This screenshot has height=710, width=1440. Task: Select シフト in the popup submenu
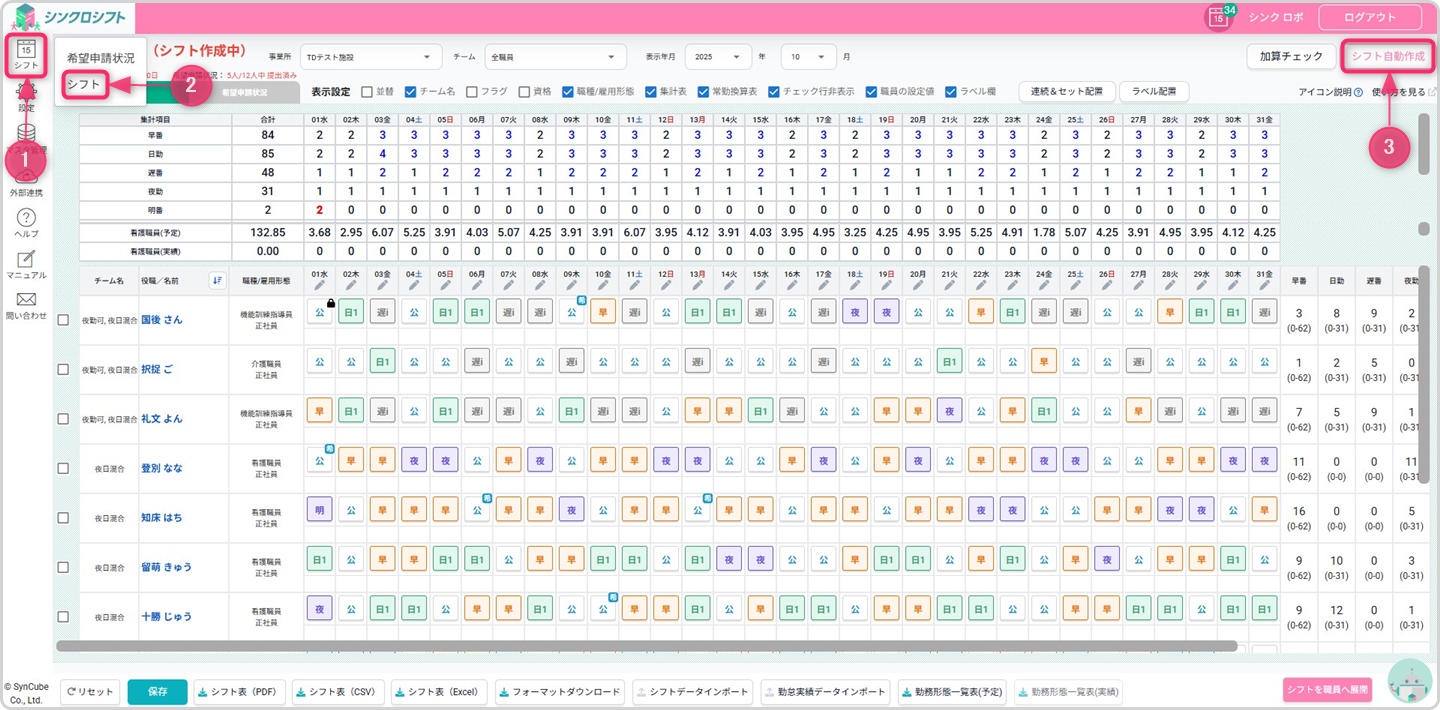[x=84, y=85]
